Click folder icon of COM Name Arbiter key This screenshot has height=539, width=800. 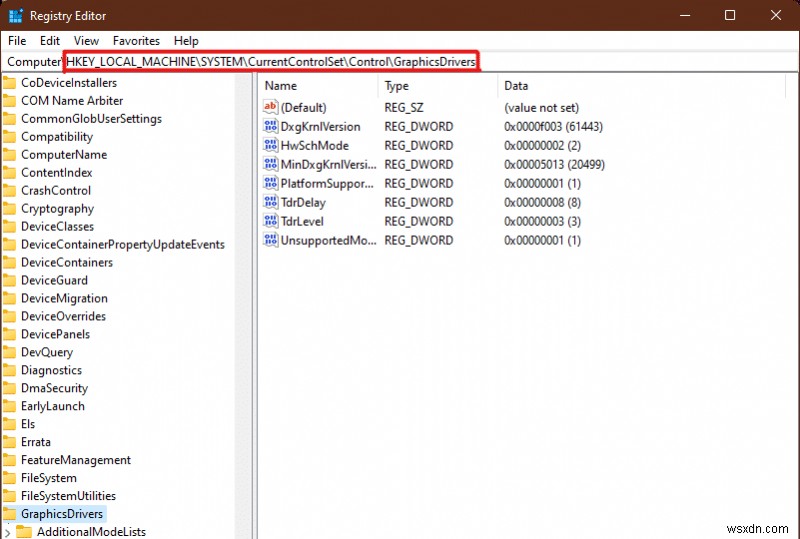coord(9,101)
